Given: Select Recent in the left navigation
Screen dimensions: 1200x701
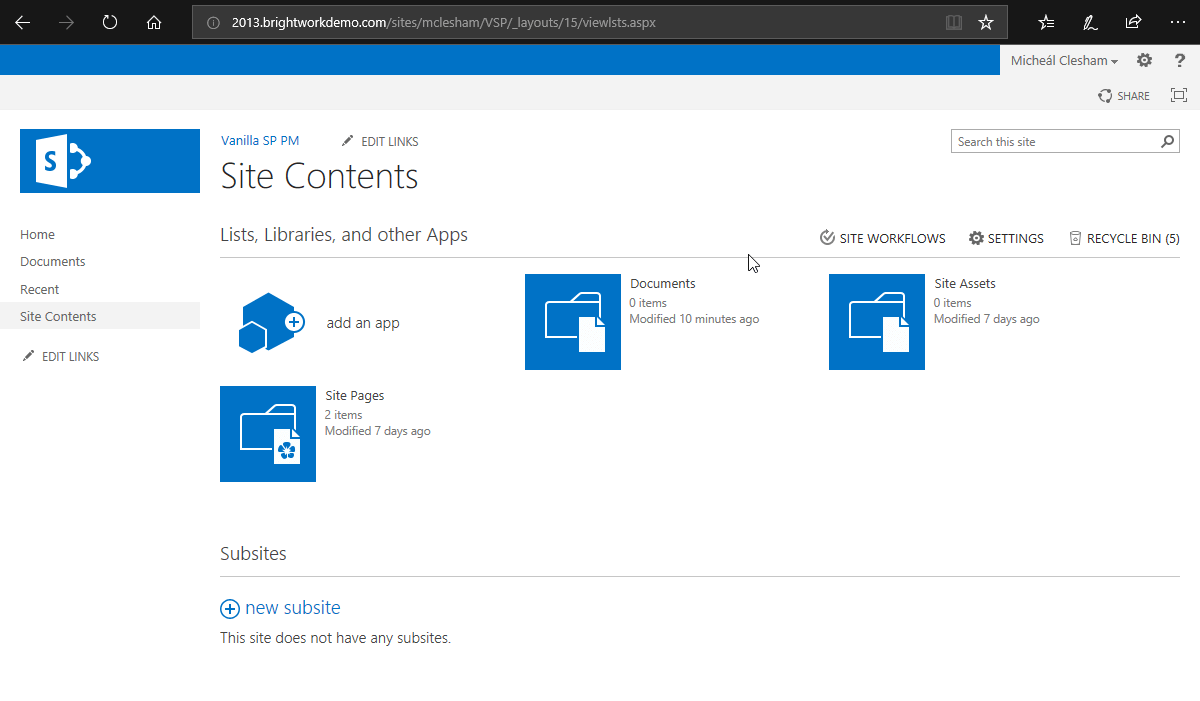Looking at the screenshot, I should tap(39, 289).
